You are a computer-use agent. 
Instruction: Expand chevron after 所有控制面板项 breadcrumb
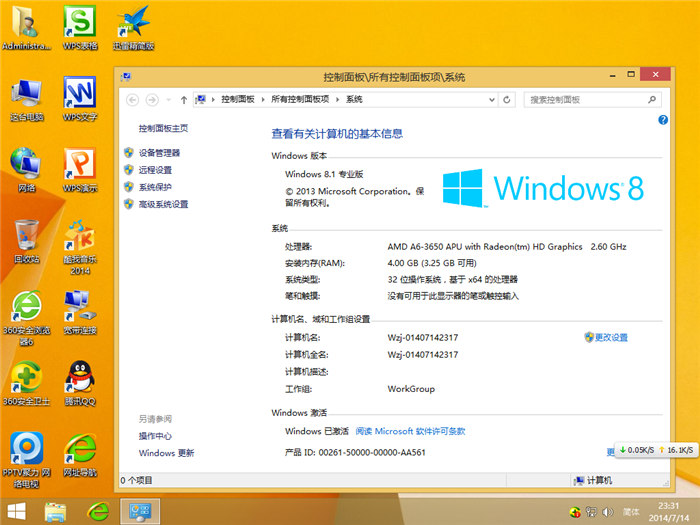tap(338, 100)
